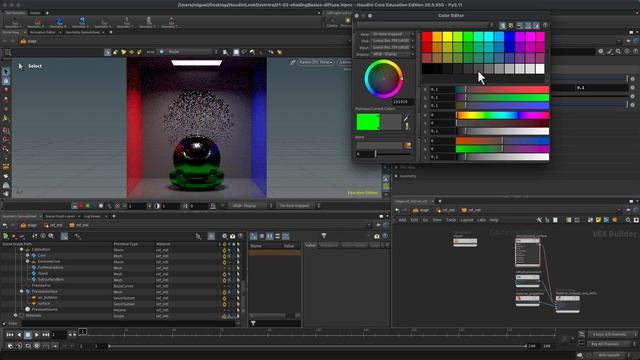Click the orange mix icon in Color Editor
640x360 pixels.
(x=407, y=145)
